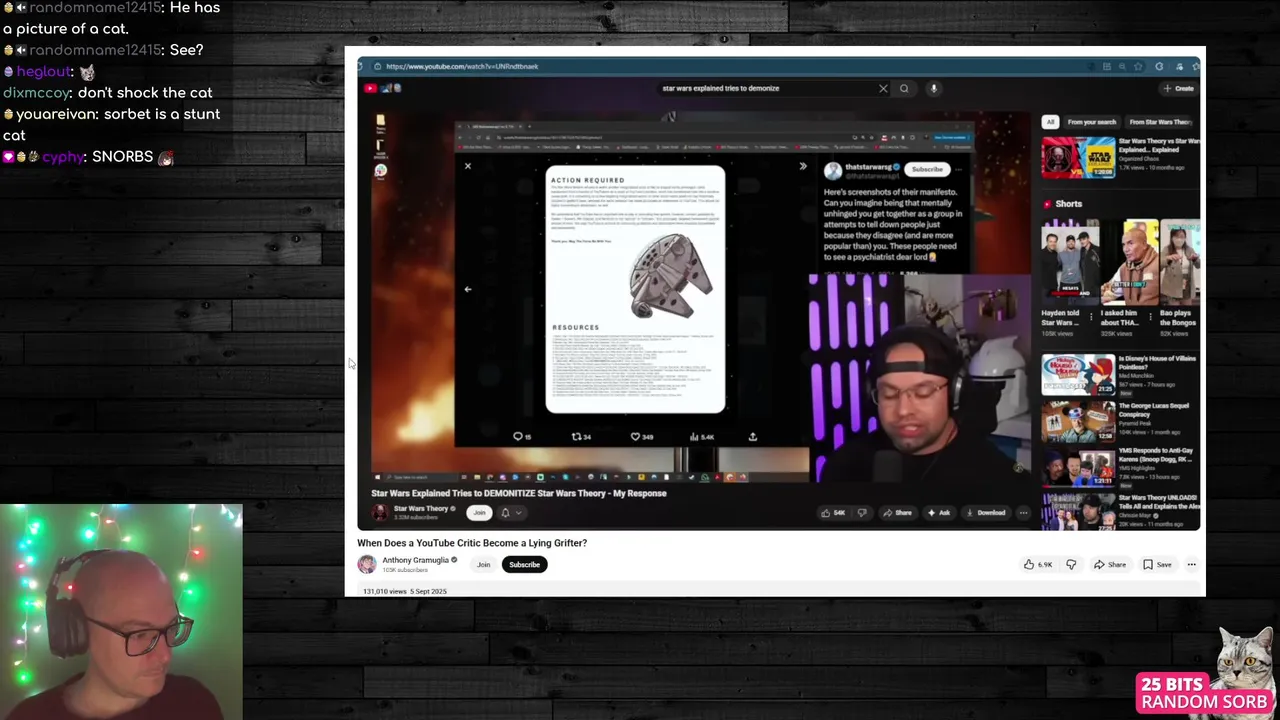Click the Subscribe button in the tweet panel

(x=926, y=169)
